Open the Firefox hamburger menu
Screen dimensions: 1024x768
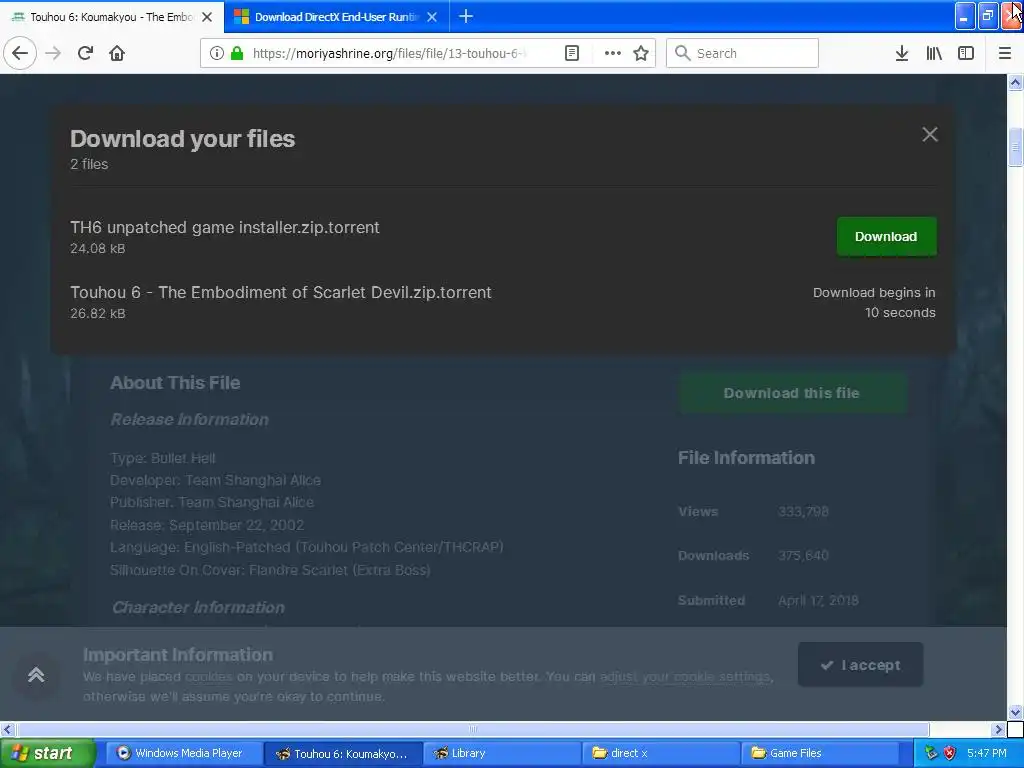point(1004,53)
